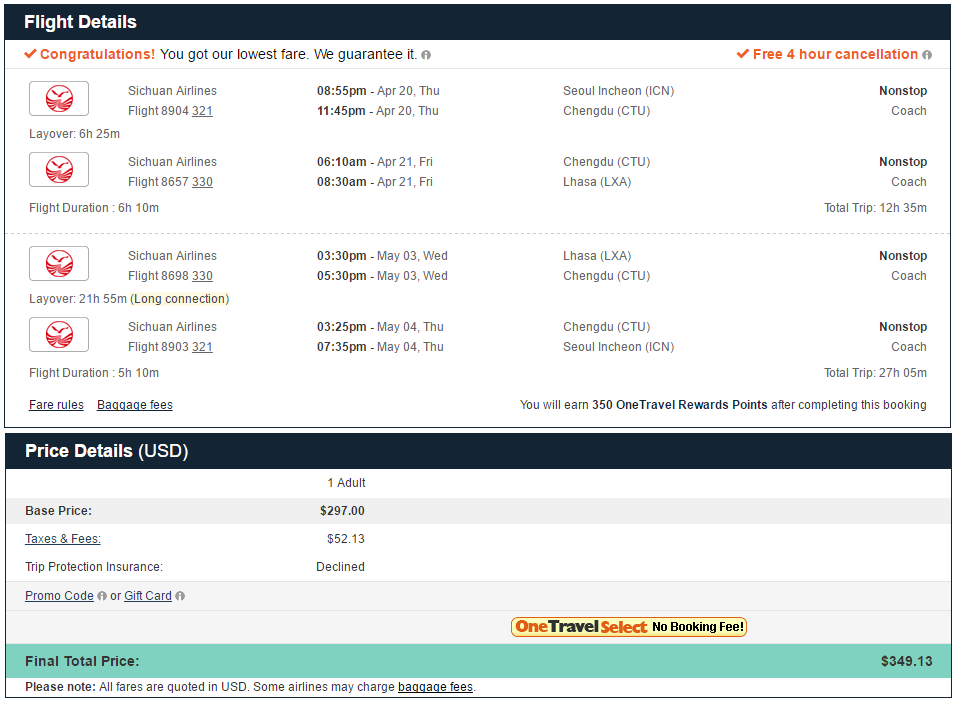This screenshot has height=705, width=958.
Task: Open aircraft 330 link for Flight 8698
Action: (202, 276)
